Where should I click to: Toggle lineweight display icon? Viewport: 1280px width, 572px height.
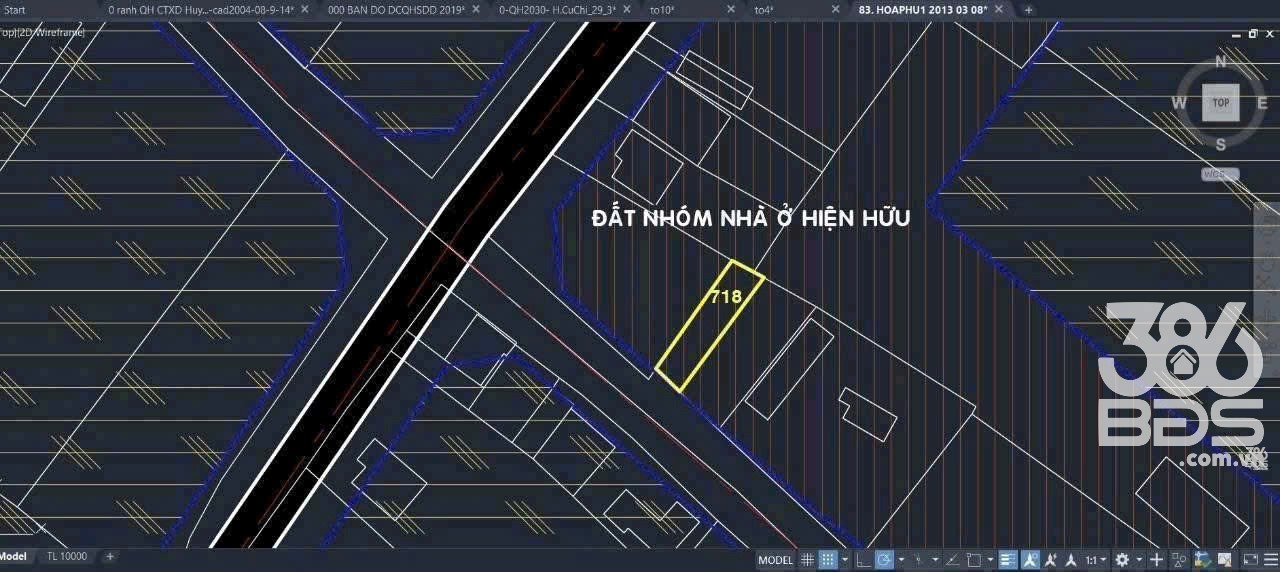pyautogui.click(x=1008, y=560)
